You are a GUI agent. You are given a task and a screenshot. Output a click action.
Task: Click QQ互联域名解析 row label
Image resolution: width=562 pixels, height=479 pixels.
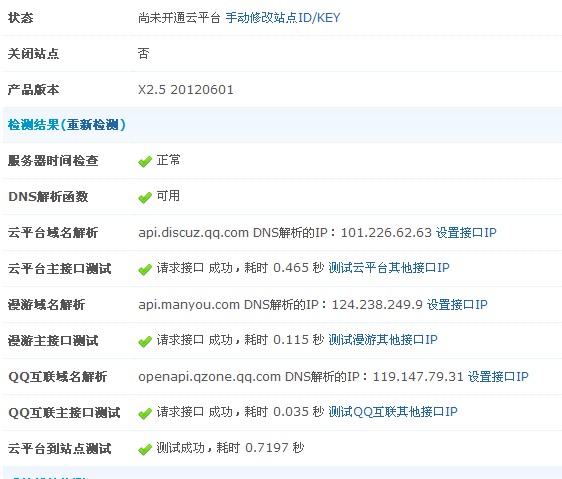point(57,377)
